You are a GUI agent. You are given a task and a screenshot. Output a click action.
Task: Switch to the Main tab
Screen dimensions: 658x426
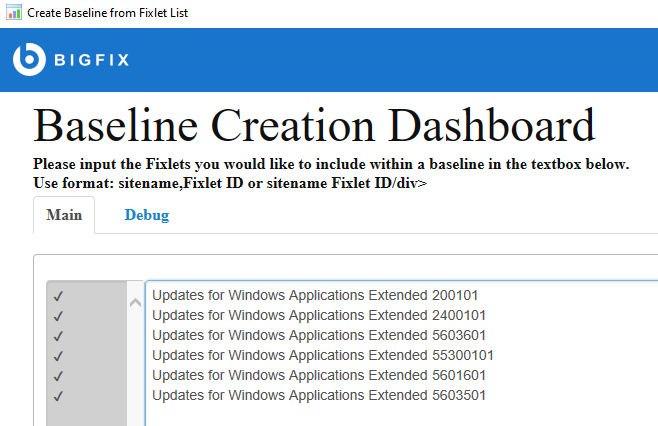64,215
